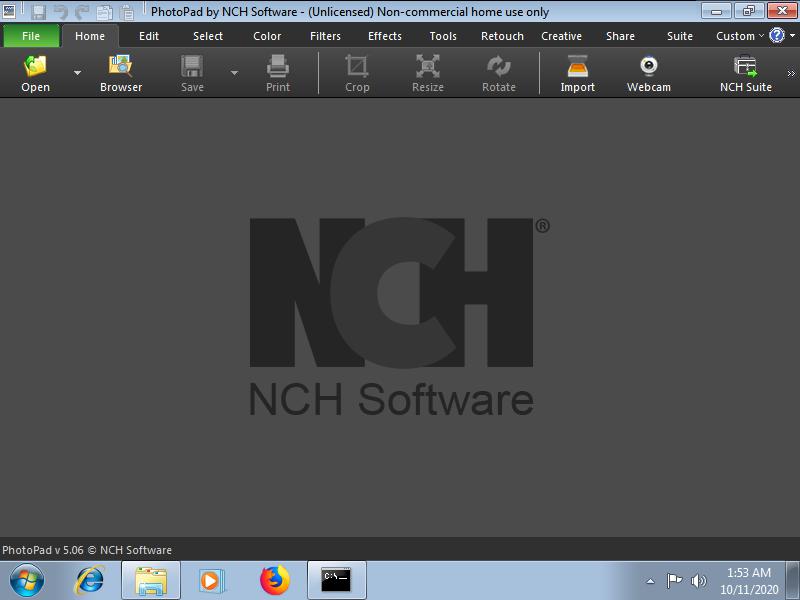Click the blue Help question mark icon
800x600 pixels.
[777, 36]
